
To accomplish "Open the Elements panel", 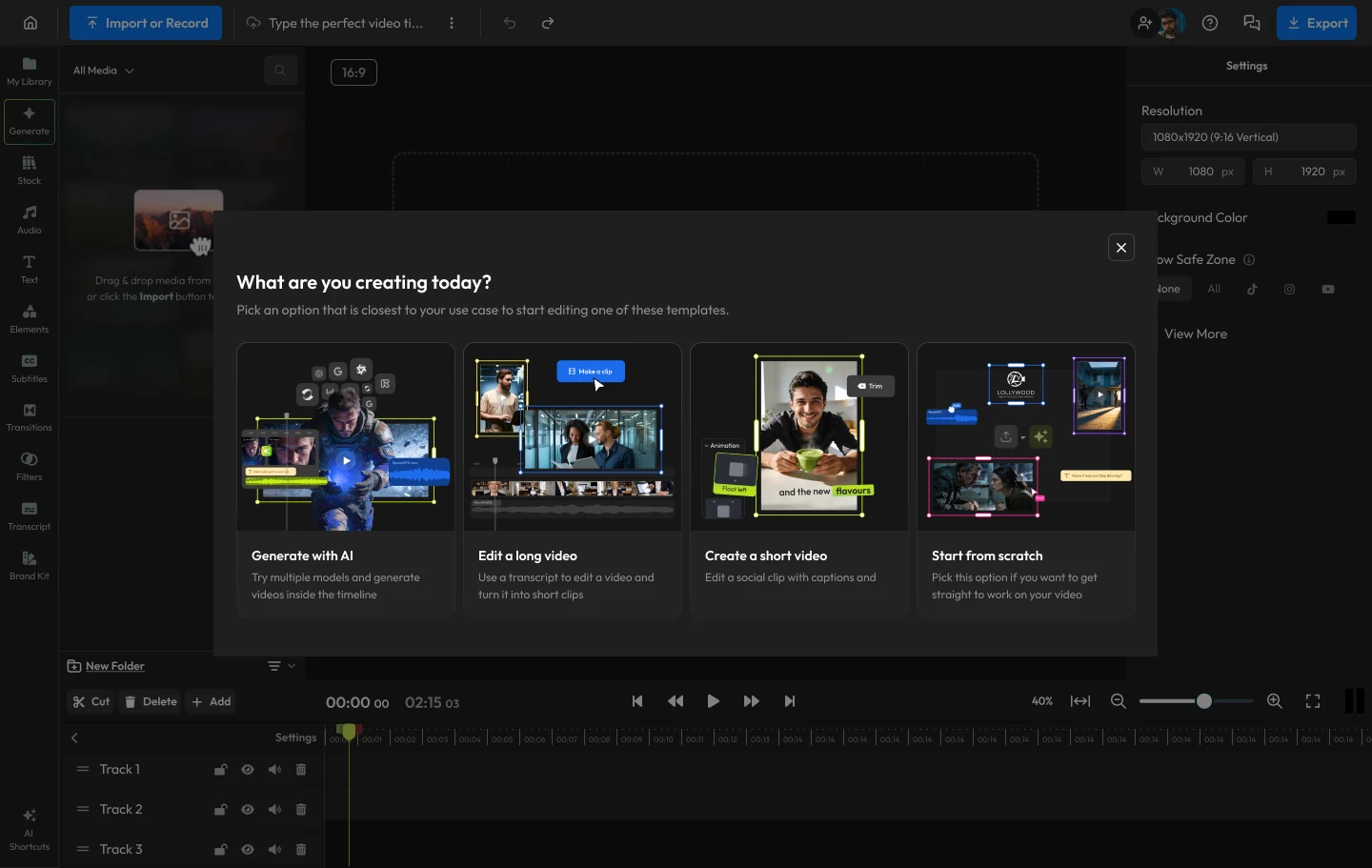I will point(30,319).
